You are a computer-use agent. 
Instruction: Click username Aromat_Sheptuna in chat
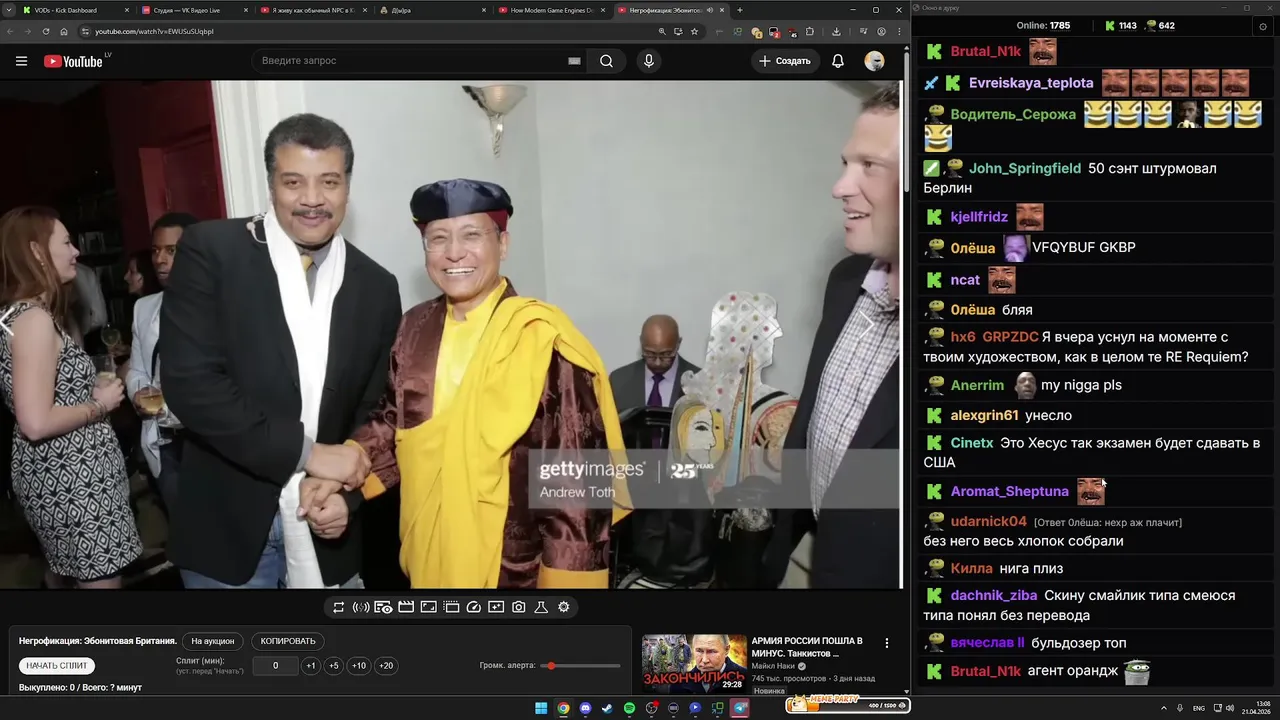(1010, 491)
